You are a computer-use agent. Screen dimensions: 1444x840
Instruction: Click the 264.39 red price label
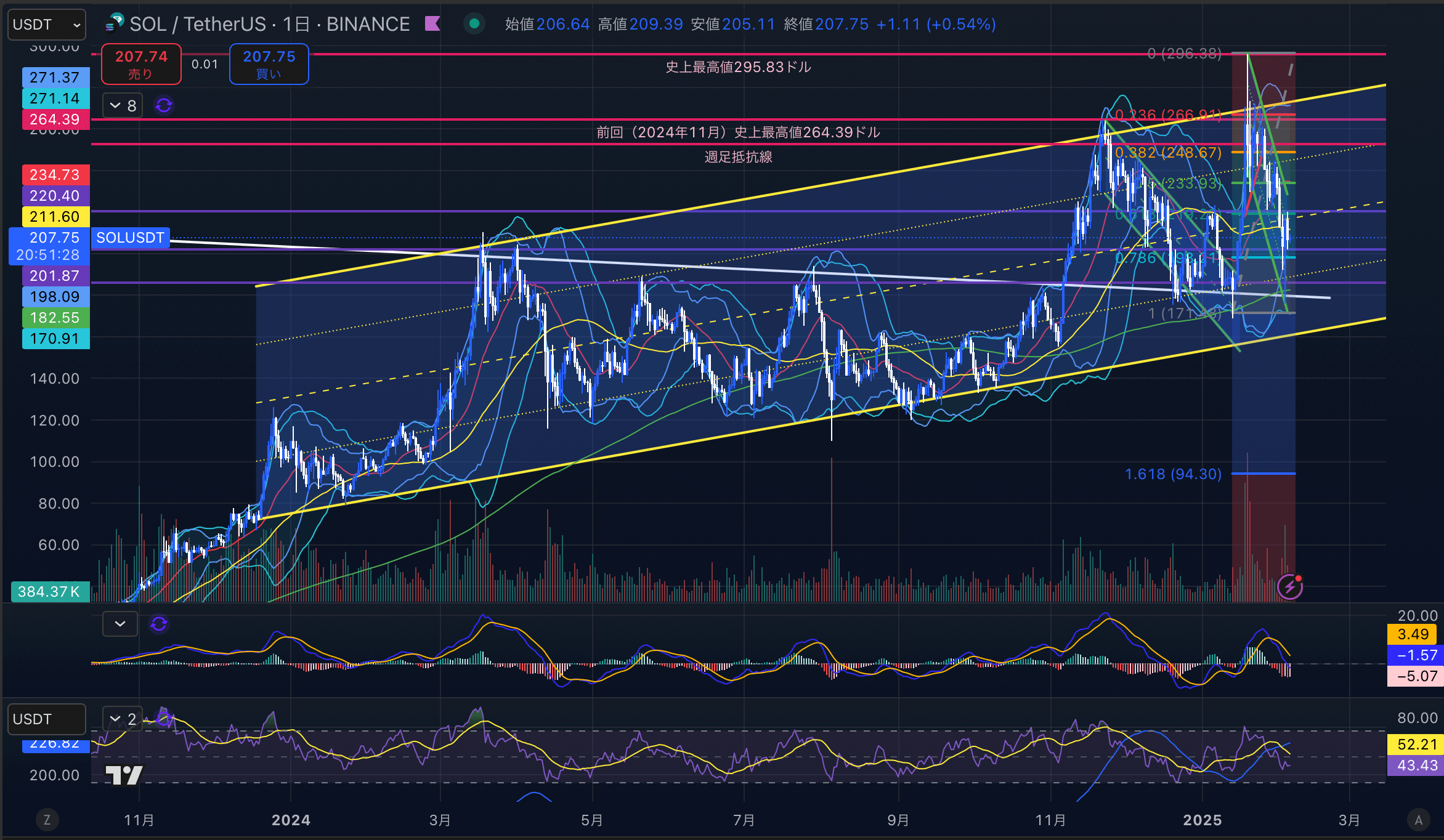pos(55,119)
